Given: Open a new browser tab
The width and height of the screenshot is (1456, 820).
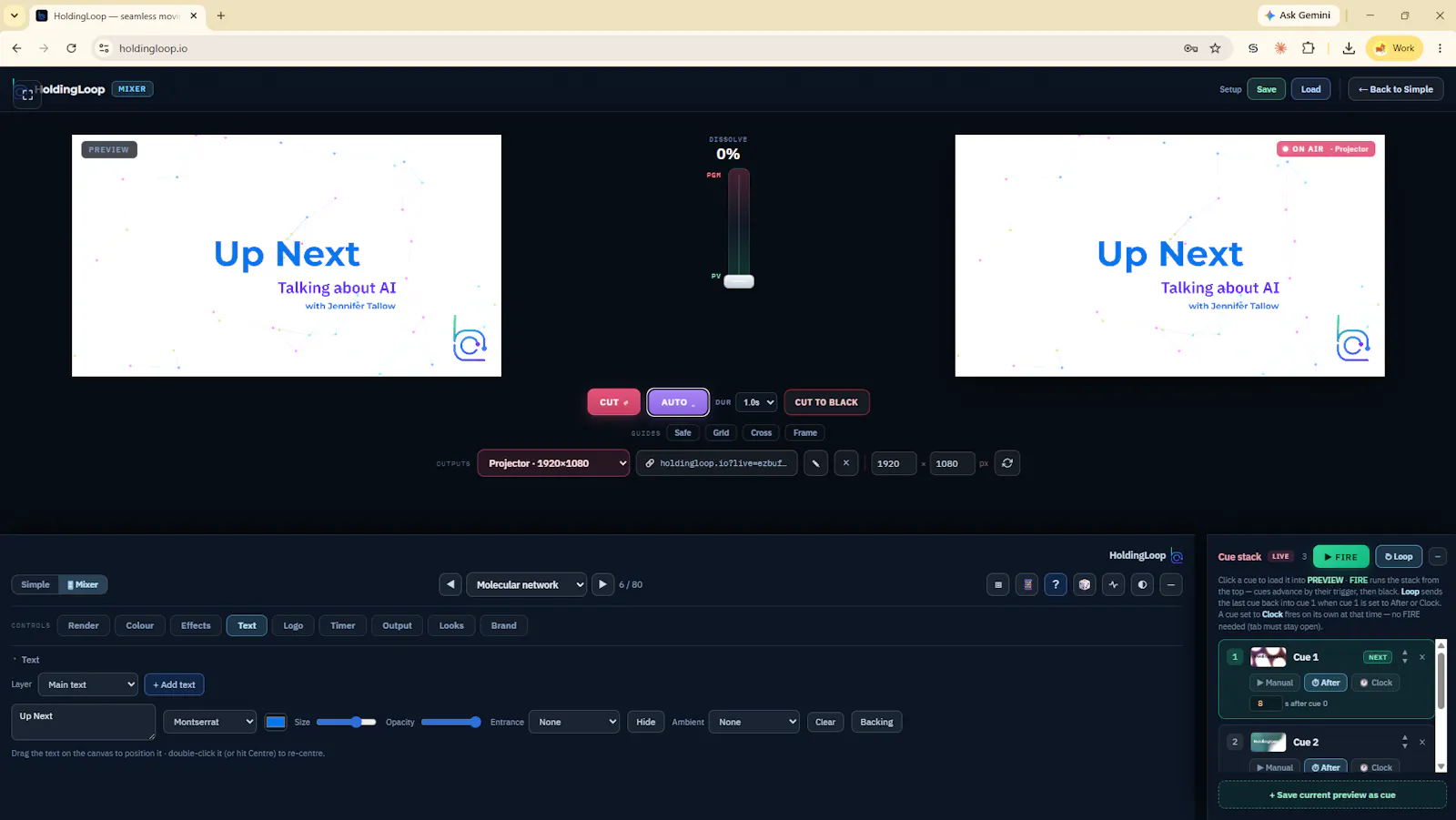Looking at the screenshot, I should pyautogui.click(x=220, y=15).
